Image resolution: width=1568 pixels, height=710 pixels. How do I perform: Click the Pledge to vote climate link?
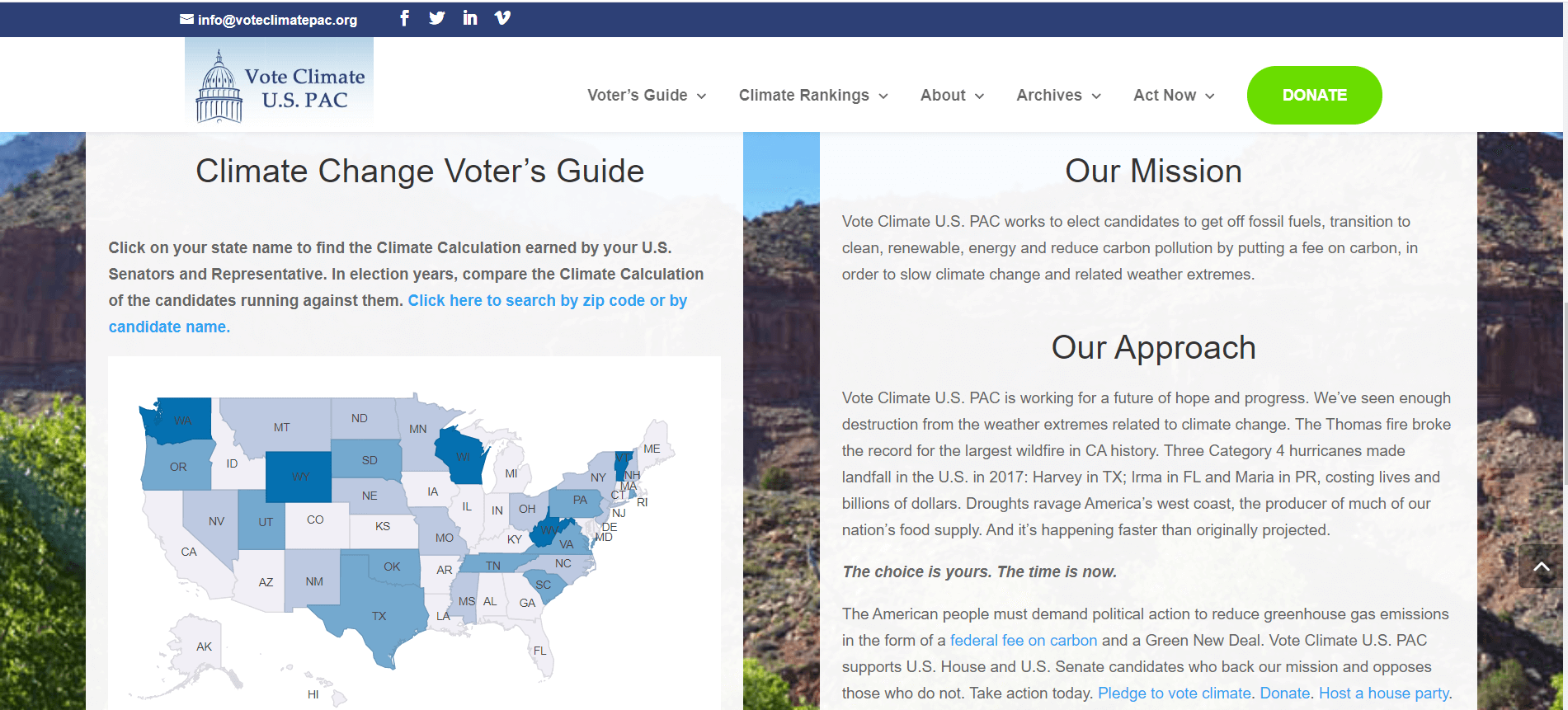[x=1174, y=694]
